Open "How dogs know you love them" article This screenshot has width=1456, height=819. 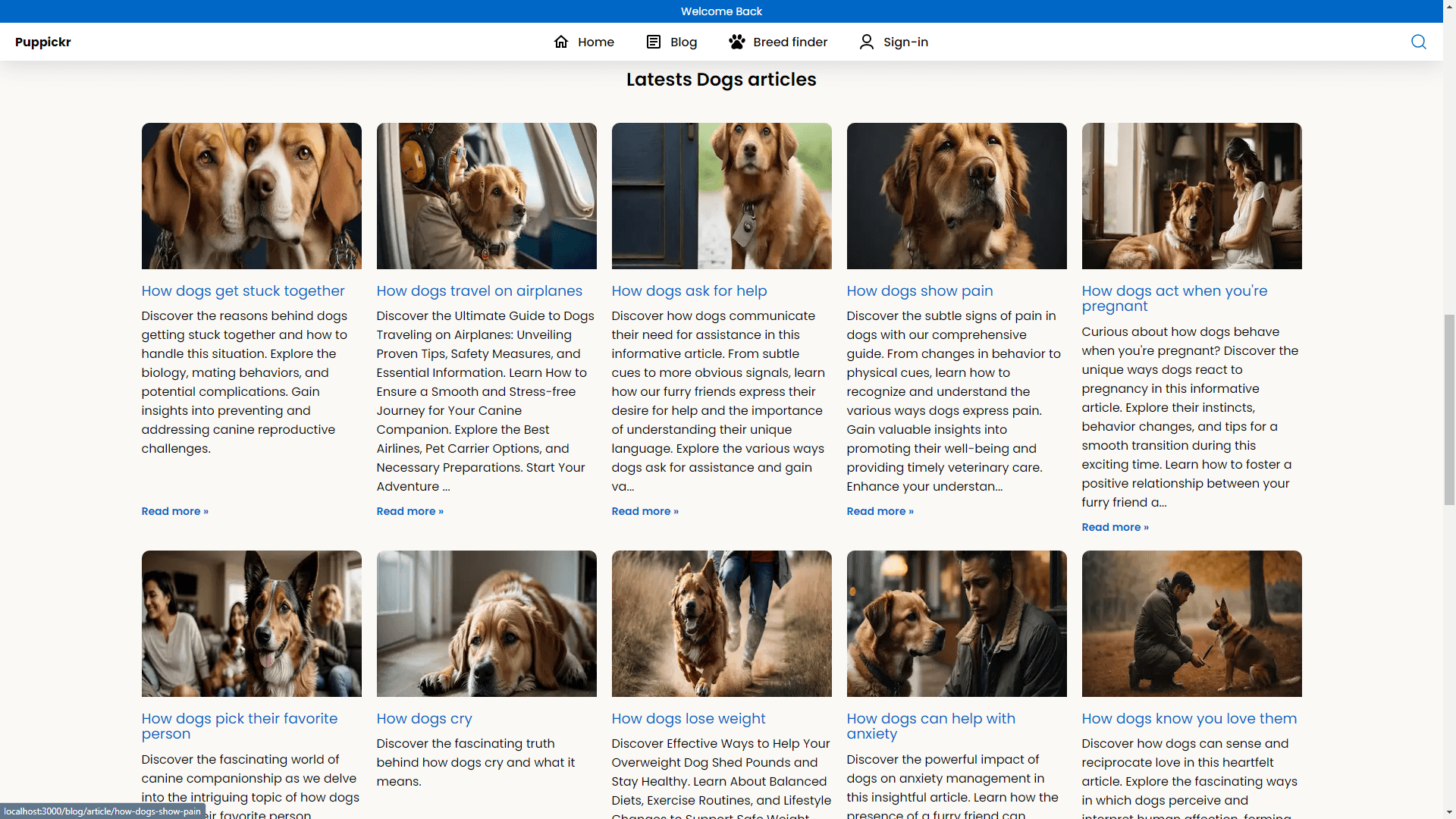pos(1189,719)
